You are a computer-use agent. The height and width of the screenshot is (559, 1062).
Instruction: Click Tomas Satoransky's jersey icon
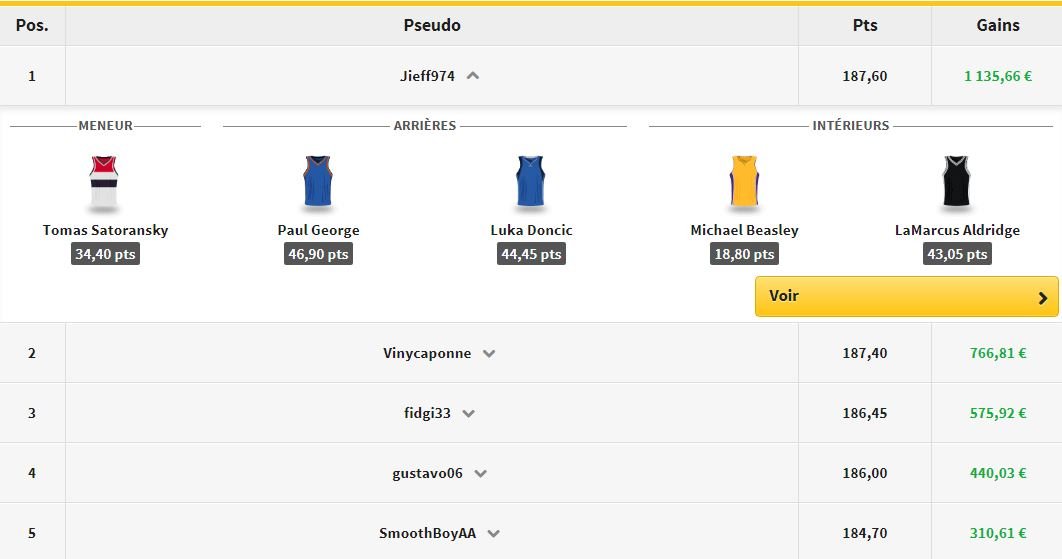105,182
